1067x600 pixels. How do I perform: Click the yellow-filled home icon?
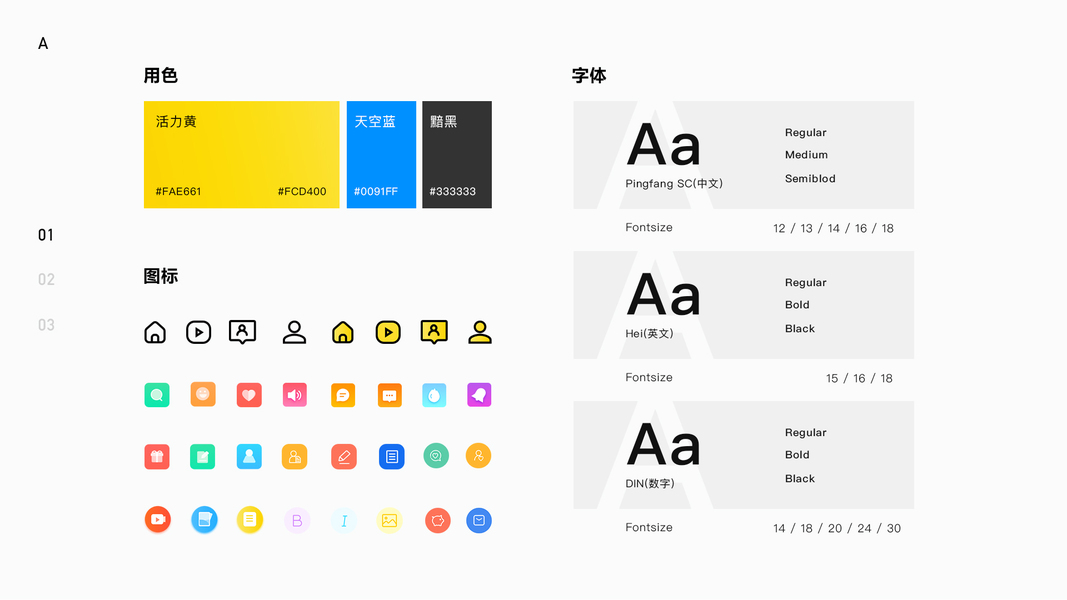coord(343,332)
